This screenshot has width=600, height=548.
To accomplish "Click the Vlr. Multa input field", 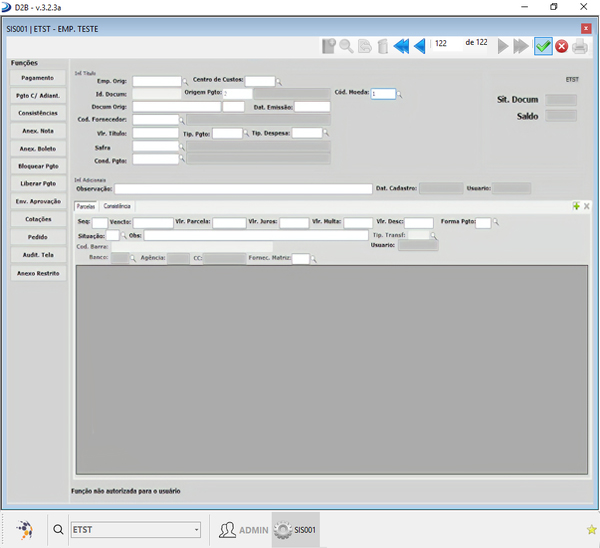I will coord(358,223).
